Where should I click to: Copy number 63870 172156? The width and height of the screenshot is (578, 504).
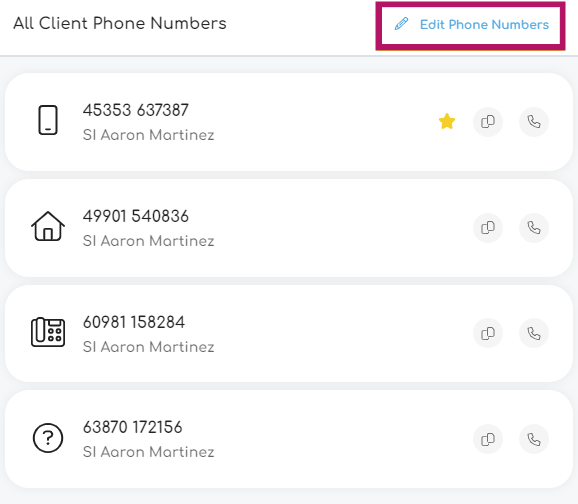[488, 439]
